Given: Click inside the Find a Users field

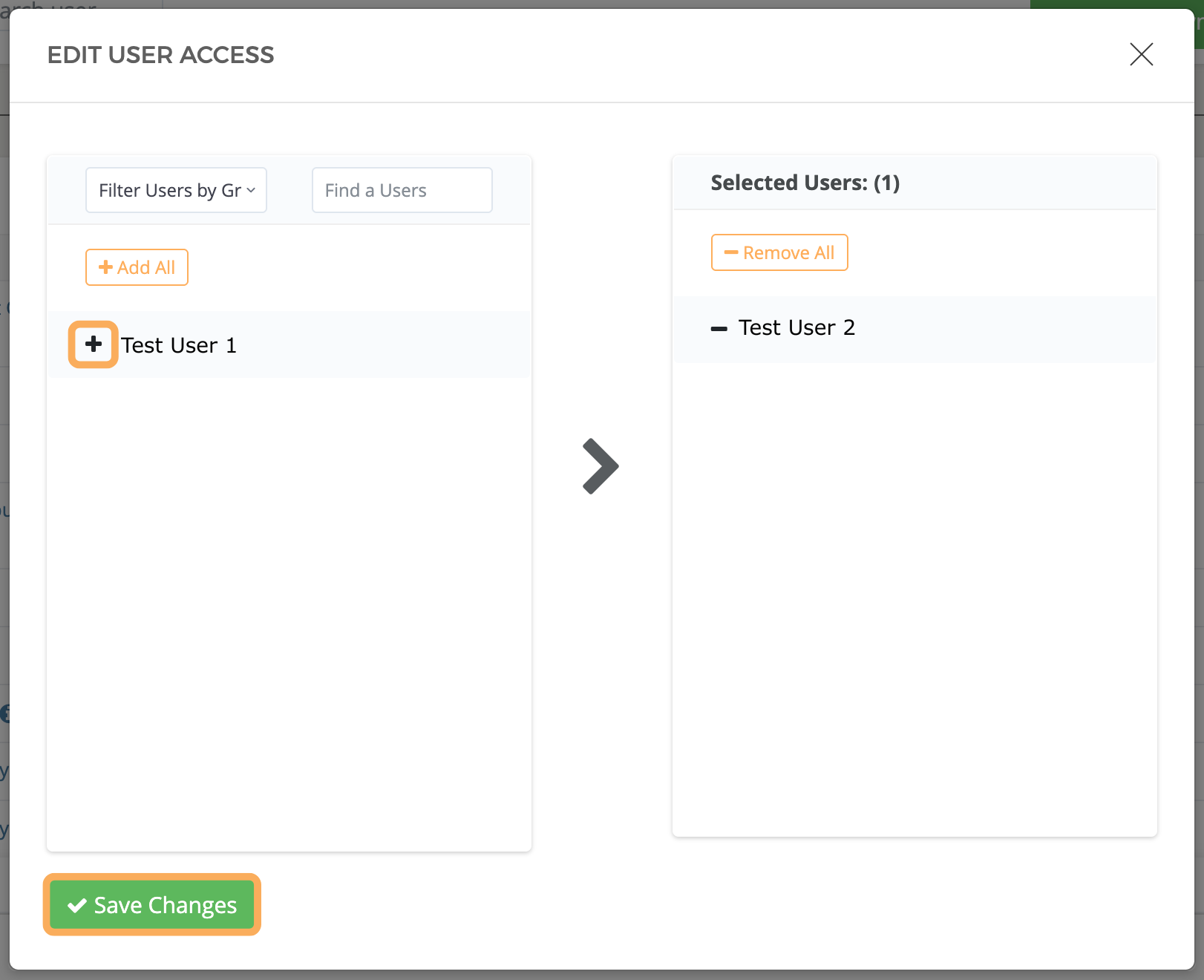Looking at the screenshot, I should coord(401,190).
